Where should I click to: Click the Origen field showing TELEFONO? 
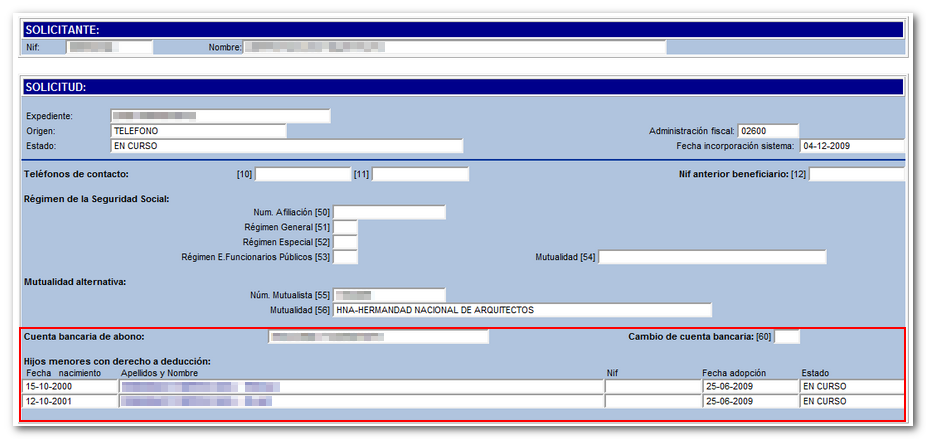click(x=198, y=131)
